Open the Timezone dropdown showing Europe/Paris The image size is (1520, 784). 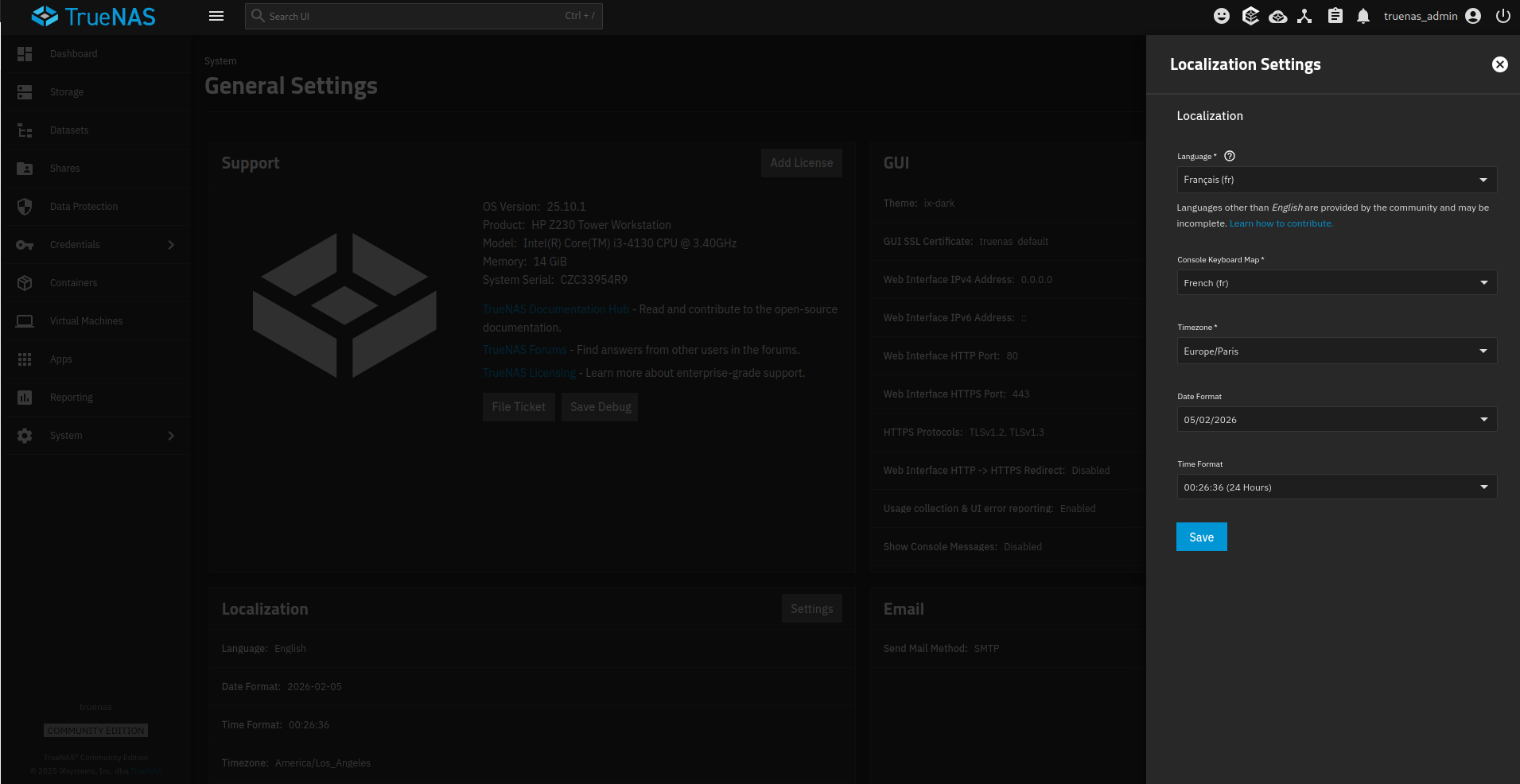[x=1336, y=351]
